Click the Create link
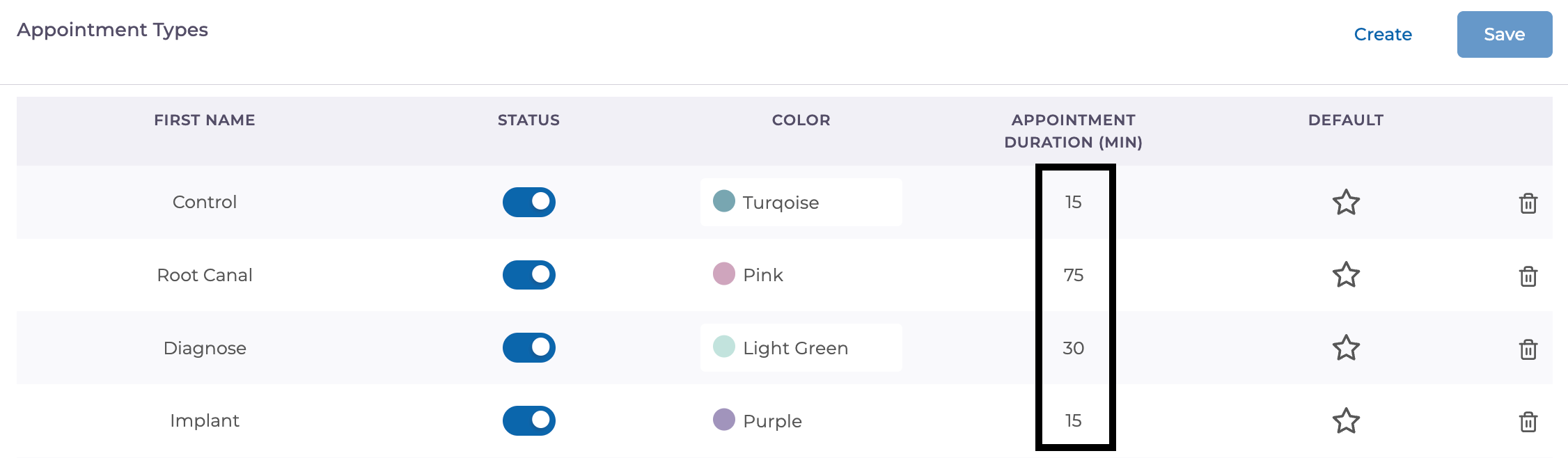 coord(1383,34)
